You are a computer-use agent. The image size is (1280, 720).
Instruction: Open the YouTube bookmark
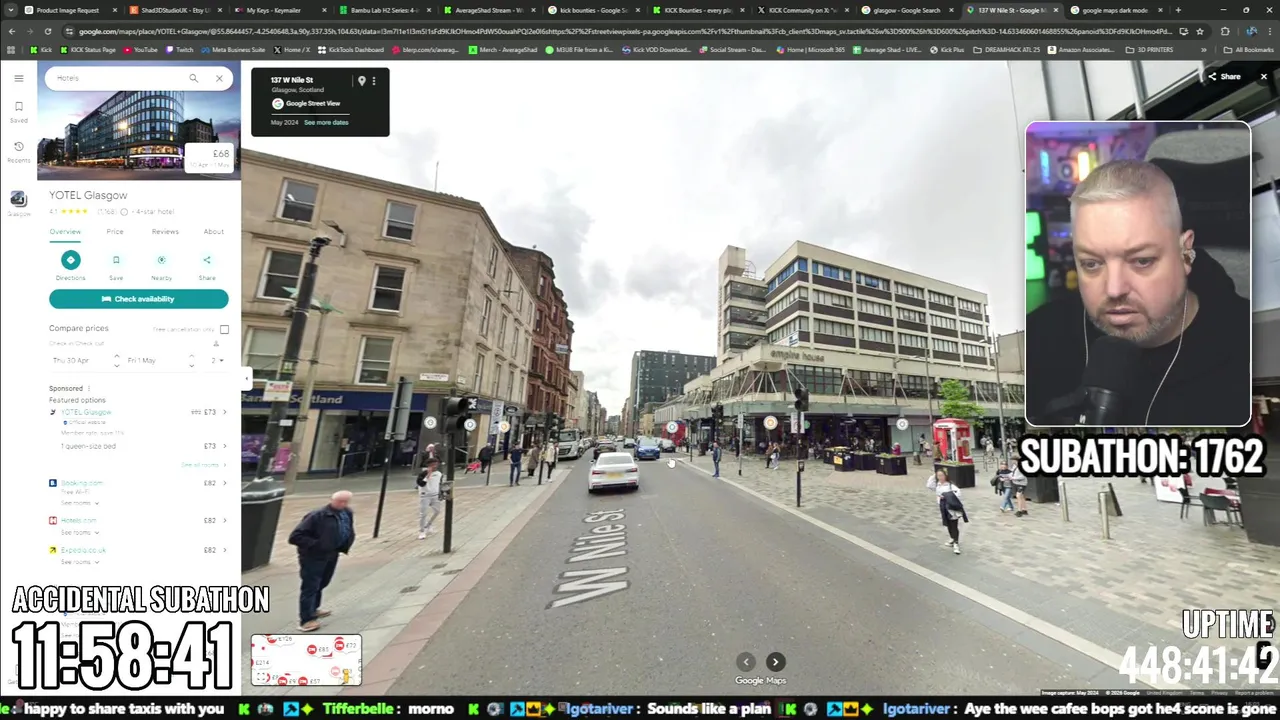click(x=140, y=49)
